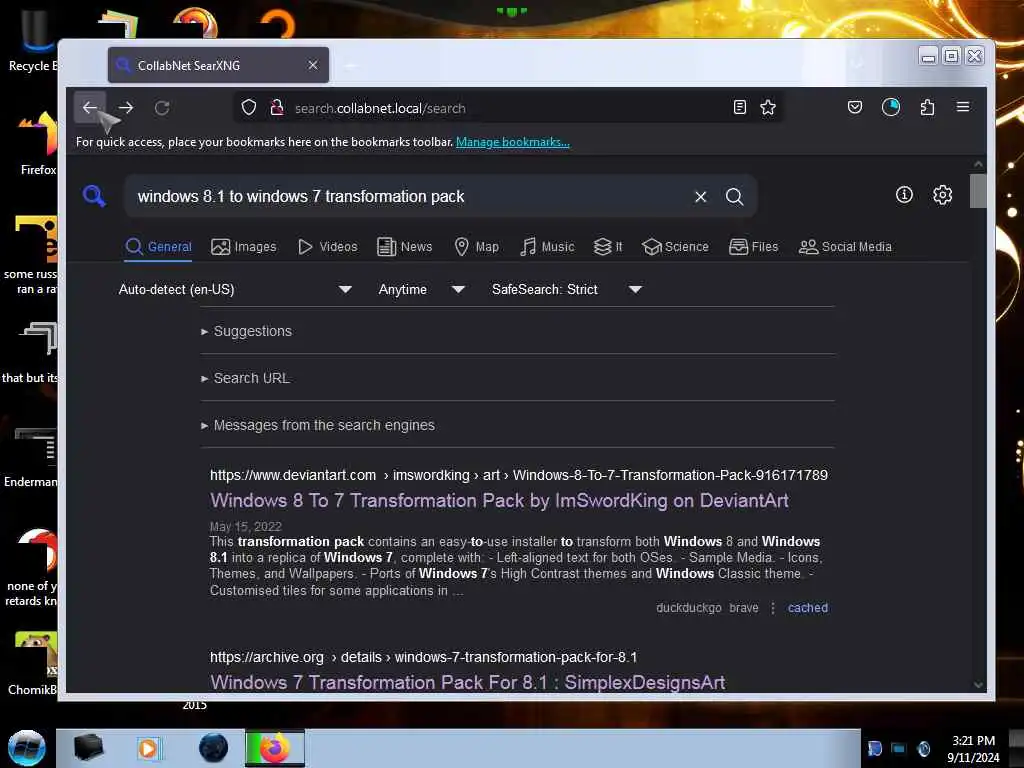Submit the search using the magnifier icon

(x=735, y=197)
